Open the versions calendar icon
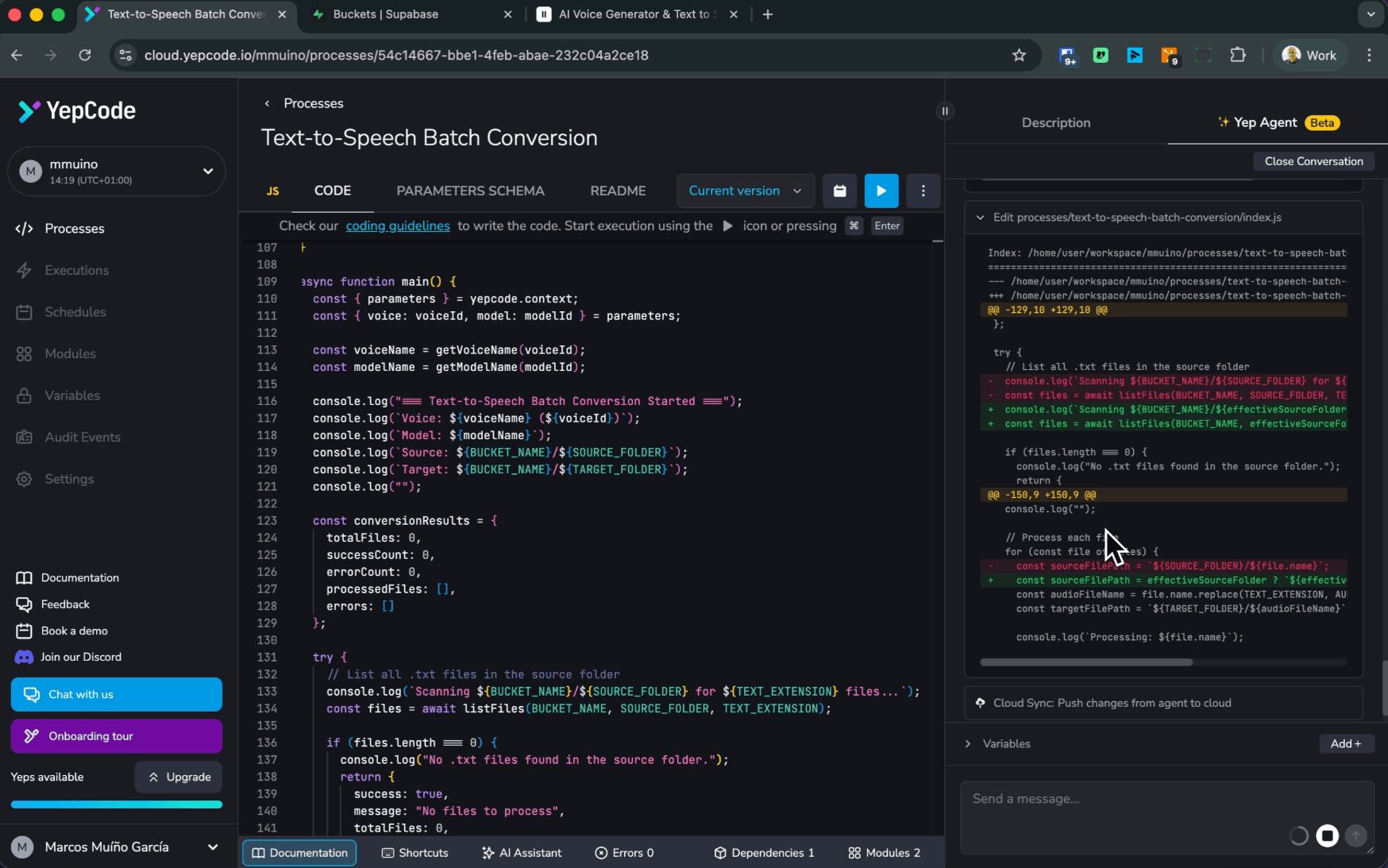Image resolution: width=1388 pixels, height=868 pixels. 839,191
